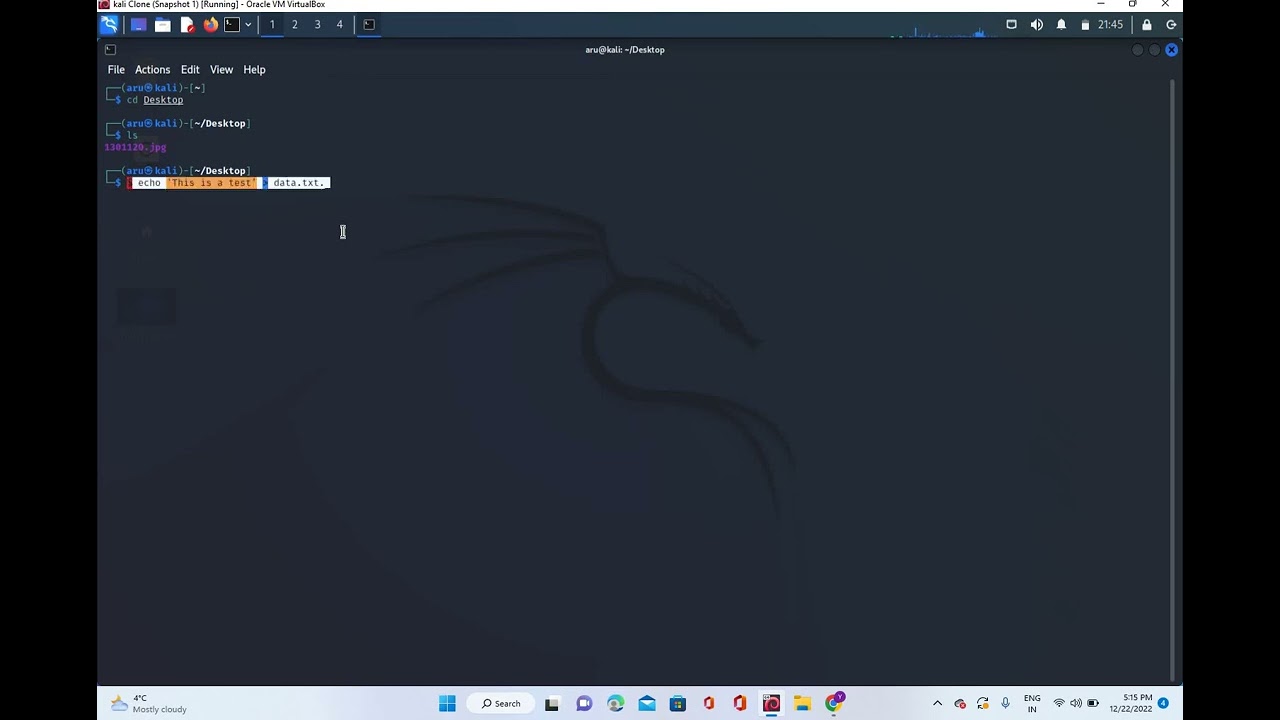Click the CPU graph monitor in Kali panel

tap(940, 32)
